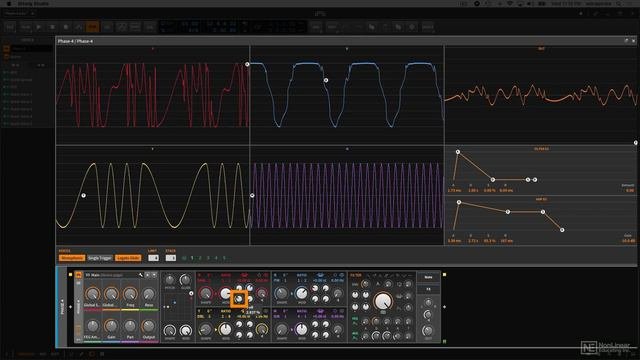Click the voice LIMIT number field

[x=153, y=258]
